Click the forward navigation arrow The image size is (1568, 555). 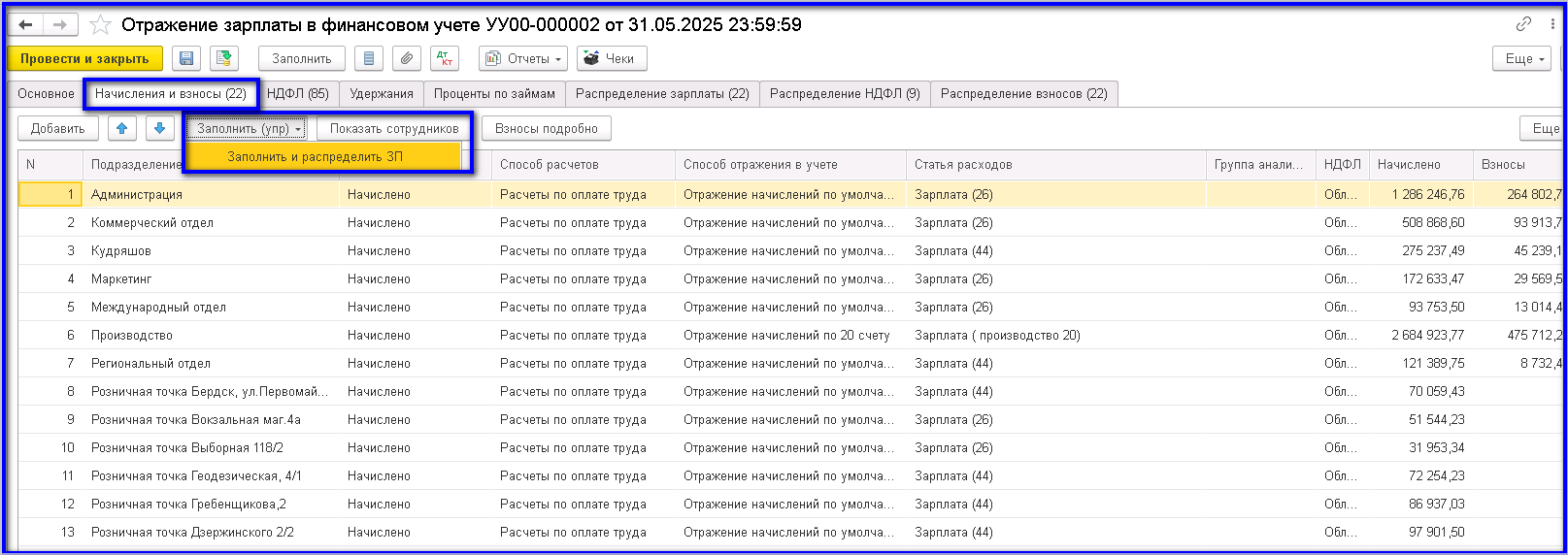click(60, 25)
